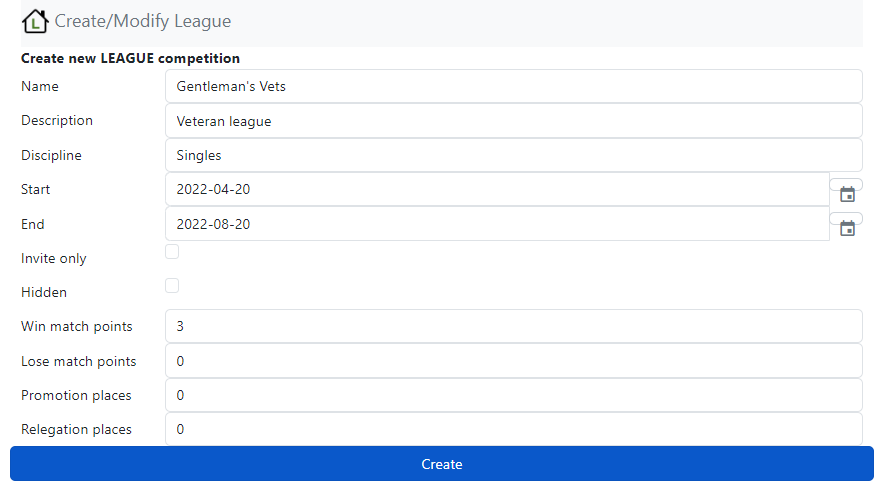Click the Start date field 2022-04-20
Screen dimensions: 889x492
point(497,189)
